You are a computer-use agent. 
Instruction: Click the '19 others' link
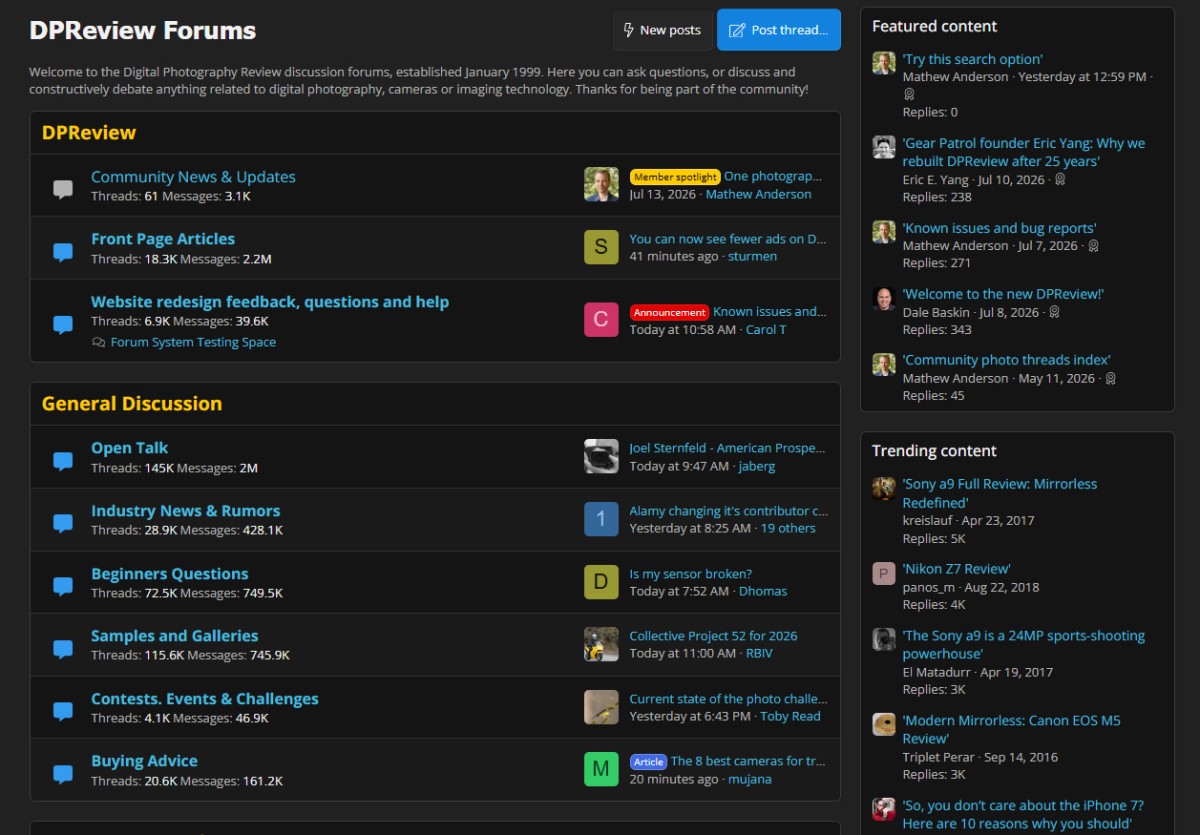click(788, 528)
